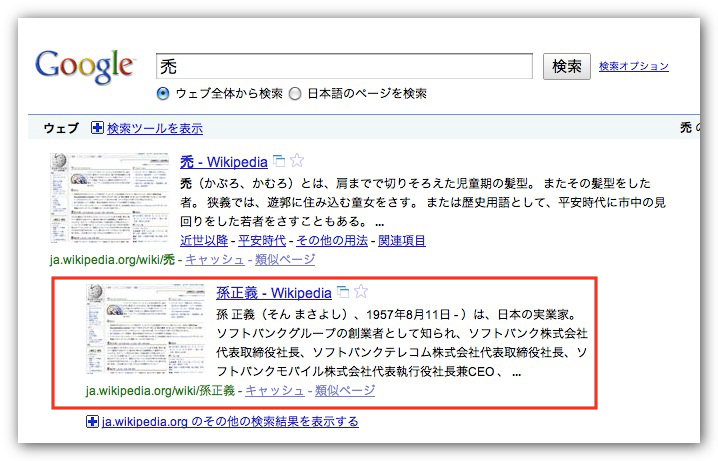Click the preview icon next to 禿 - Wikipedia
The width and height of the screenshot is (718, 461).
[279, 162]
